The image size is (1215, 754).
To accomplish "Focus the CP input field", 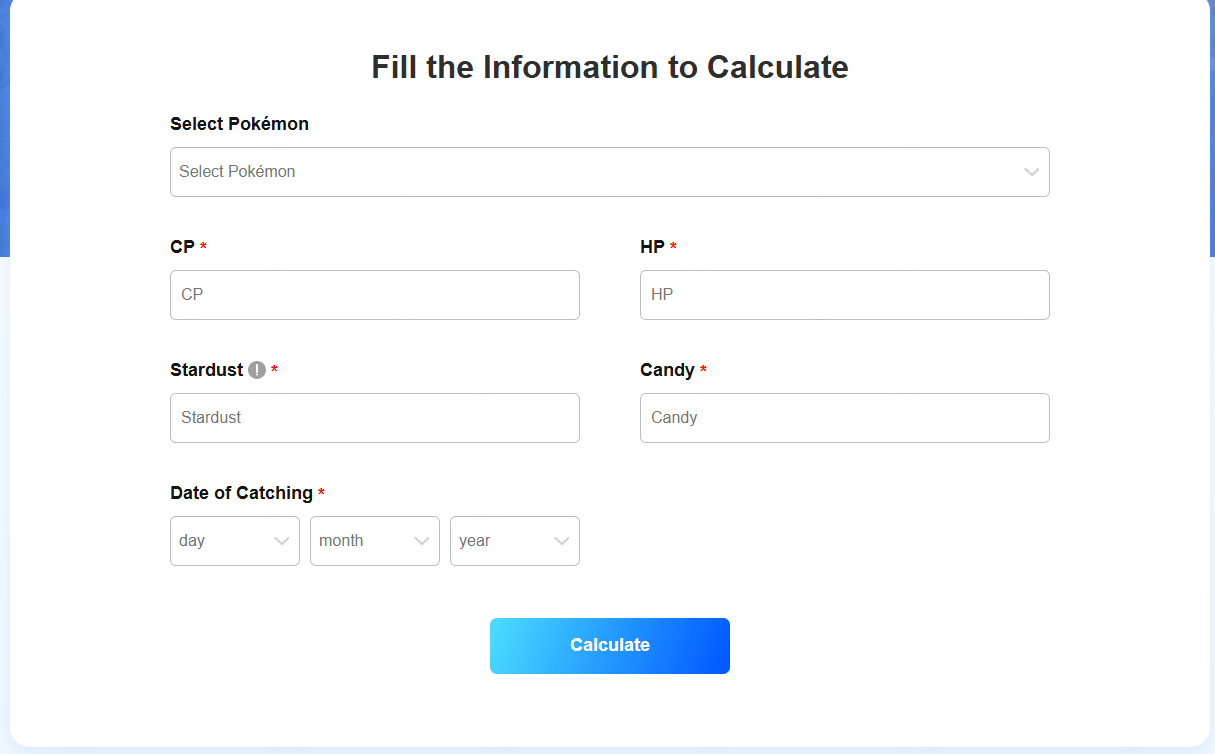I will [375, 295].
